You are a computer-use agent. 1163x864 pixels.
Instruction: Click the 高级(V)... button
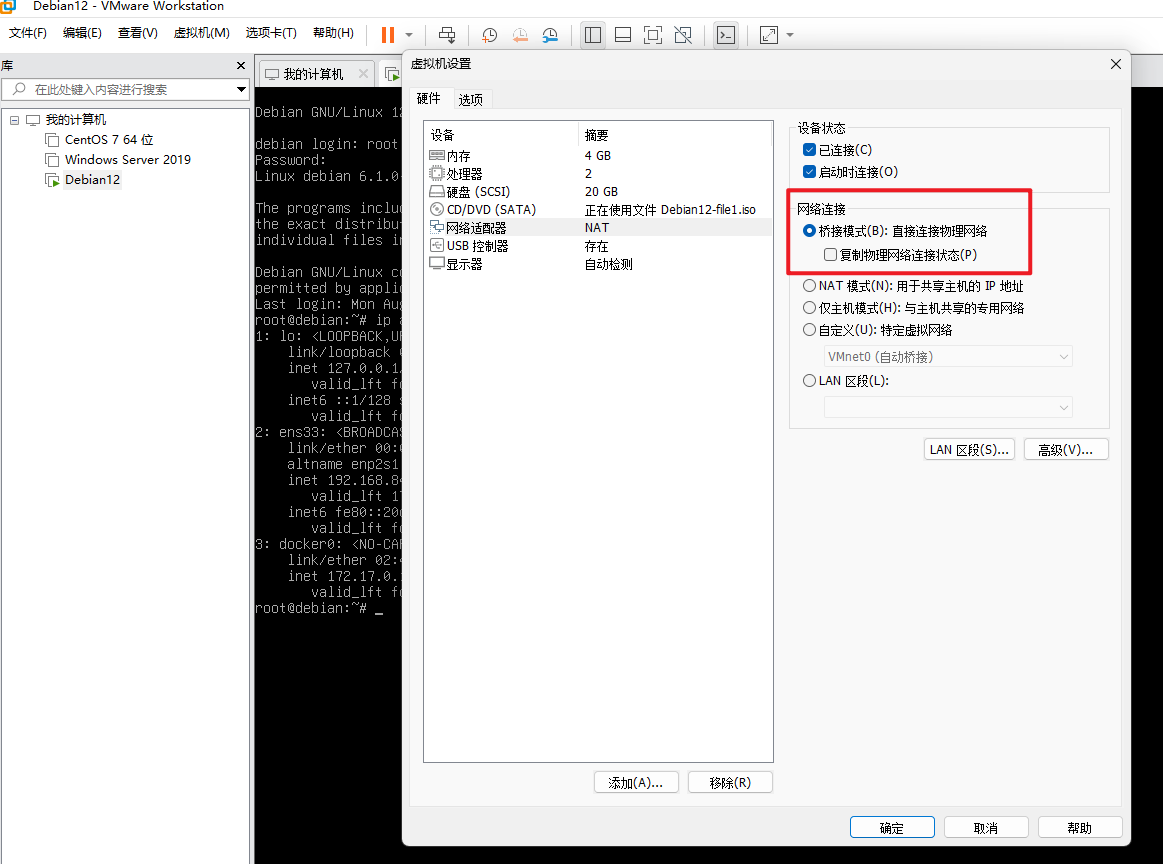click(1066, 449)
